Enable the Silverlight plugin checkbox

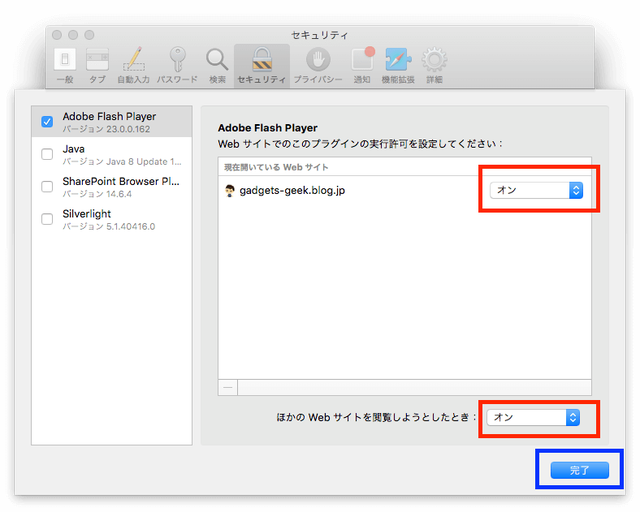(47, 219)
